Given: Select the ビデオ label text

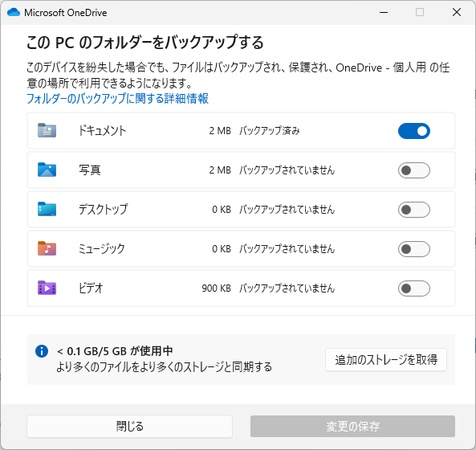Looking at the screenshot, I should (91, 288).
